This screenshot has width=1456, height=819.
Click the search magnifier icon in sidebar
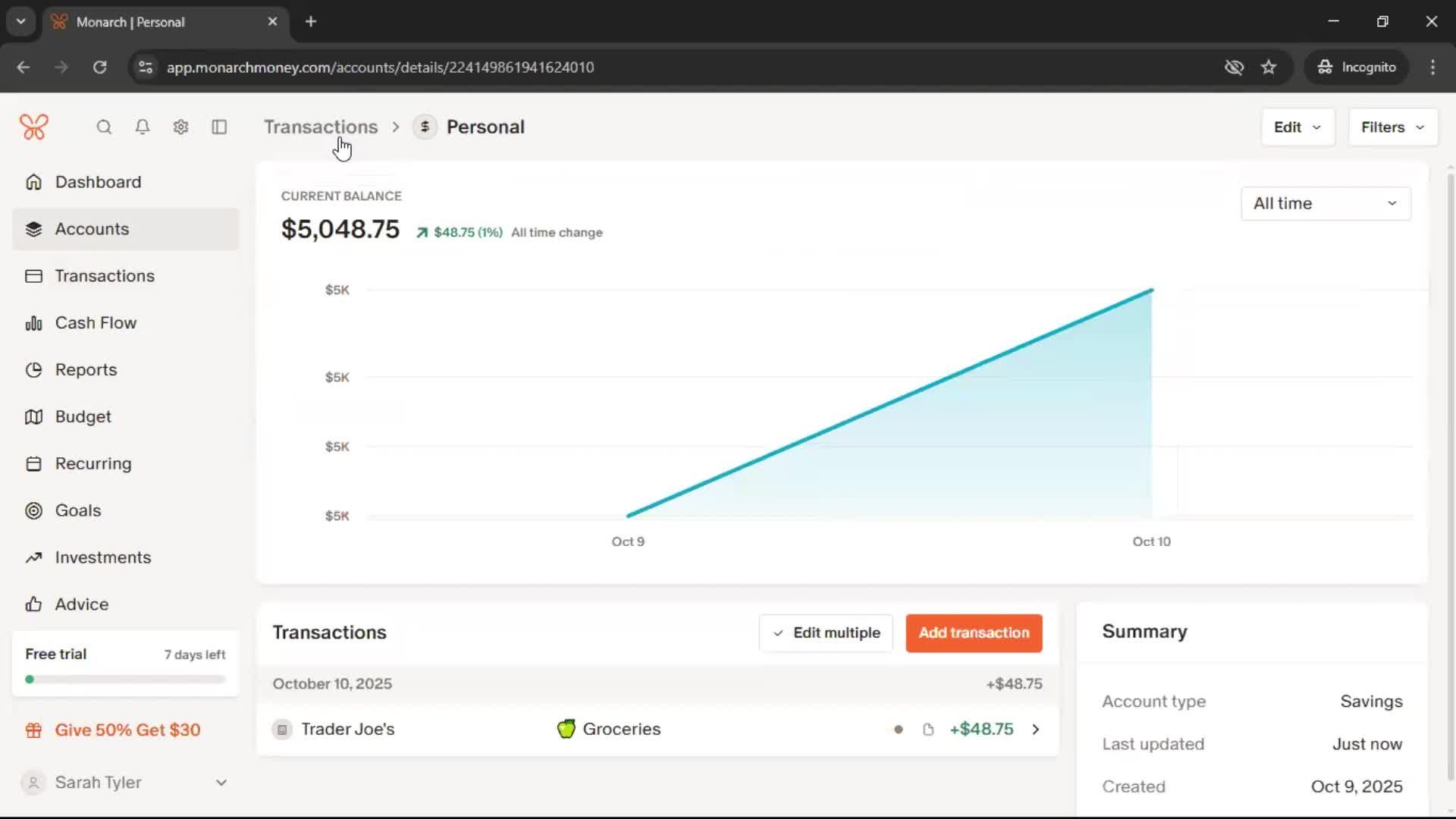click(104, 127)
